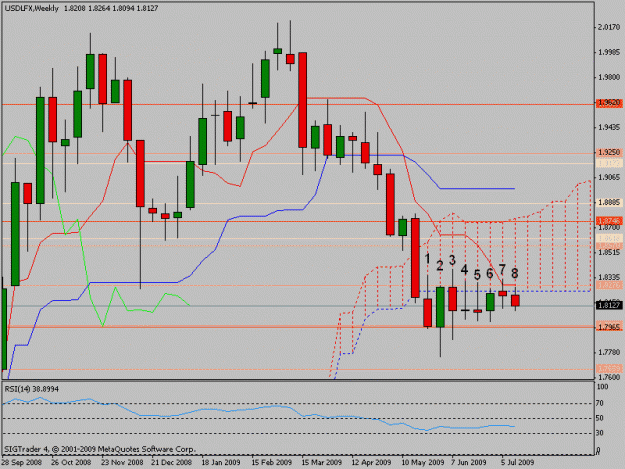Click the 18 Jan 2009 date label
The height and width of the screenshot is (469, 625).
click(221, 462)
